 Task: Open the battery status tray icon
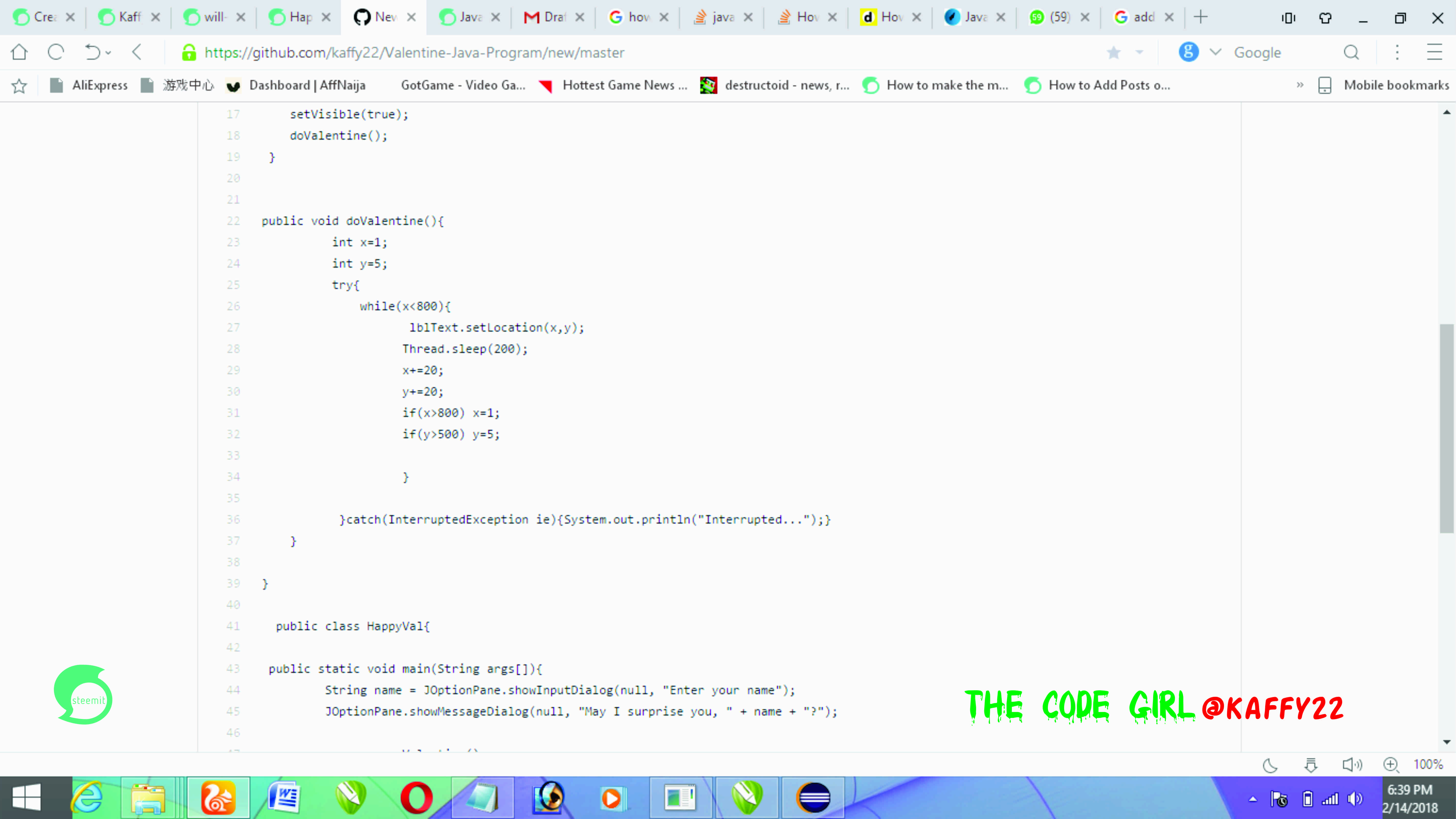[x=1307, y=799]
